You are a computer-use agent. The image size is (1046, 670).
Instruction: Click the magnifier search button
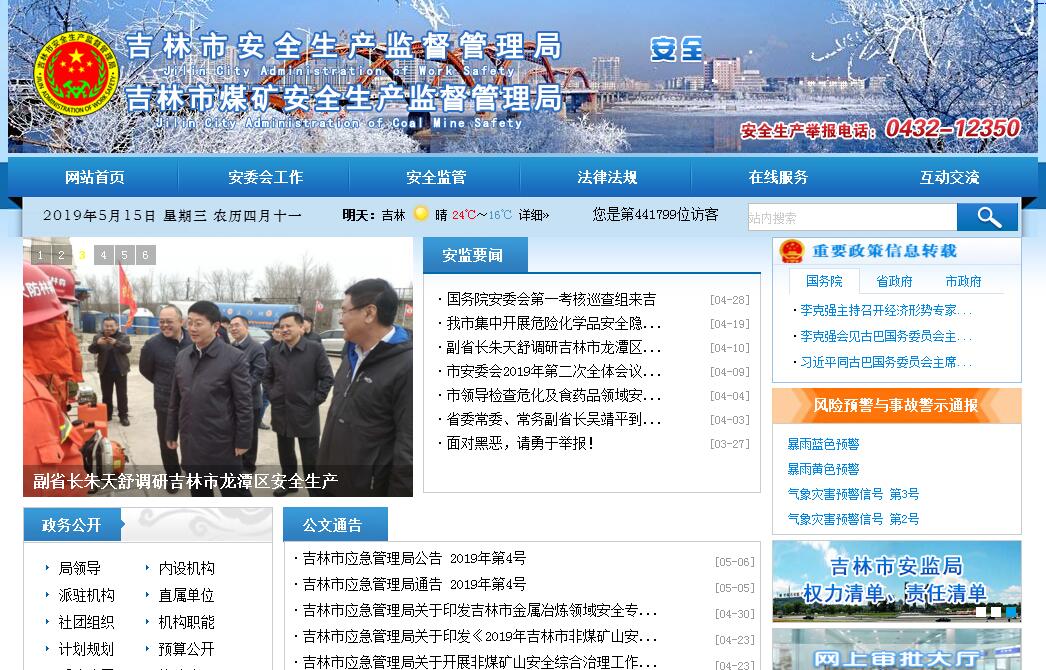tap(987, 217)
